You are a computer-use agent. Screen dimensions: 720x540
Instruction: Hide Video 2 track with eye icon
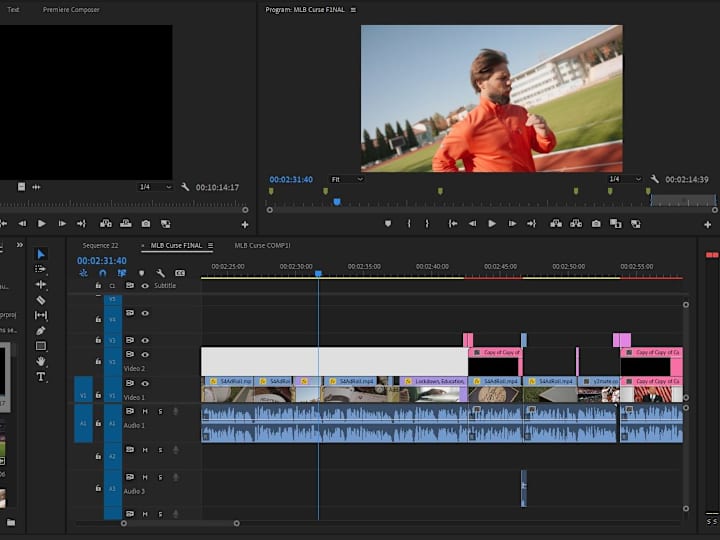(145, 355)
